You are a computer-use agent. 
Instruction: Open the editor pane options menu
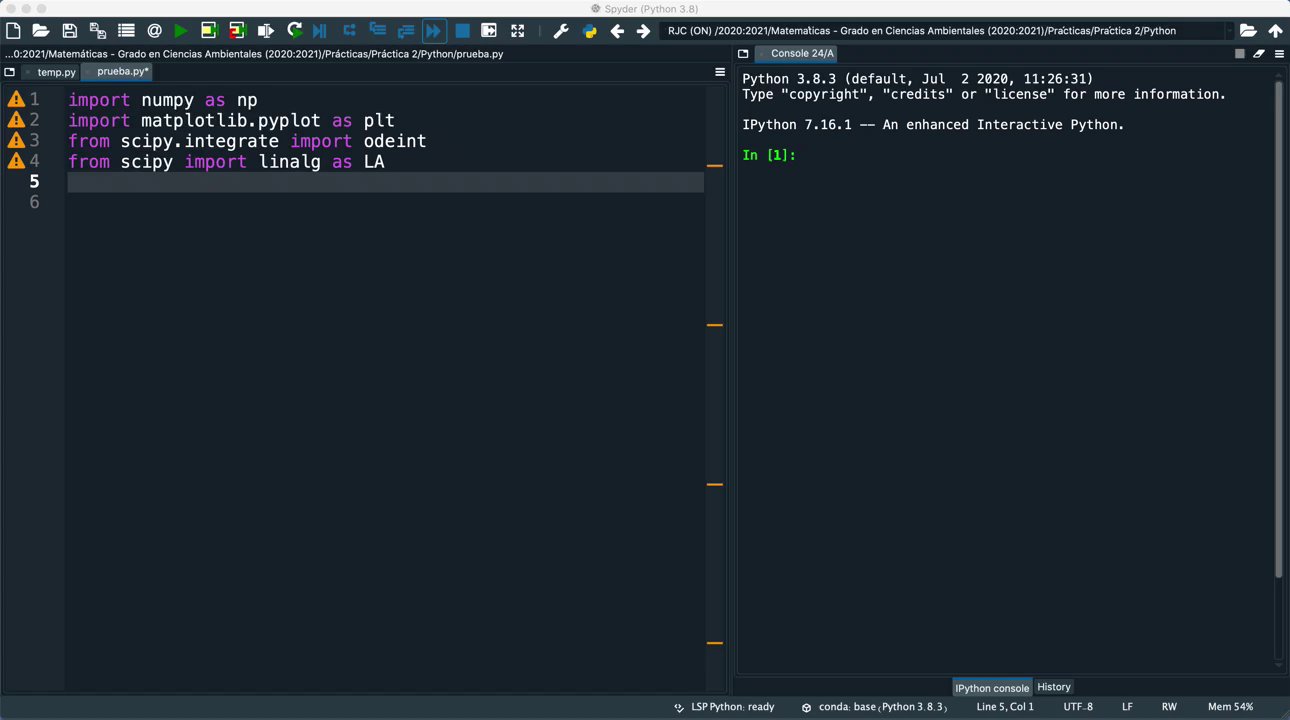point(719,72)
